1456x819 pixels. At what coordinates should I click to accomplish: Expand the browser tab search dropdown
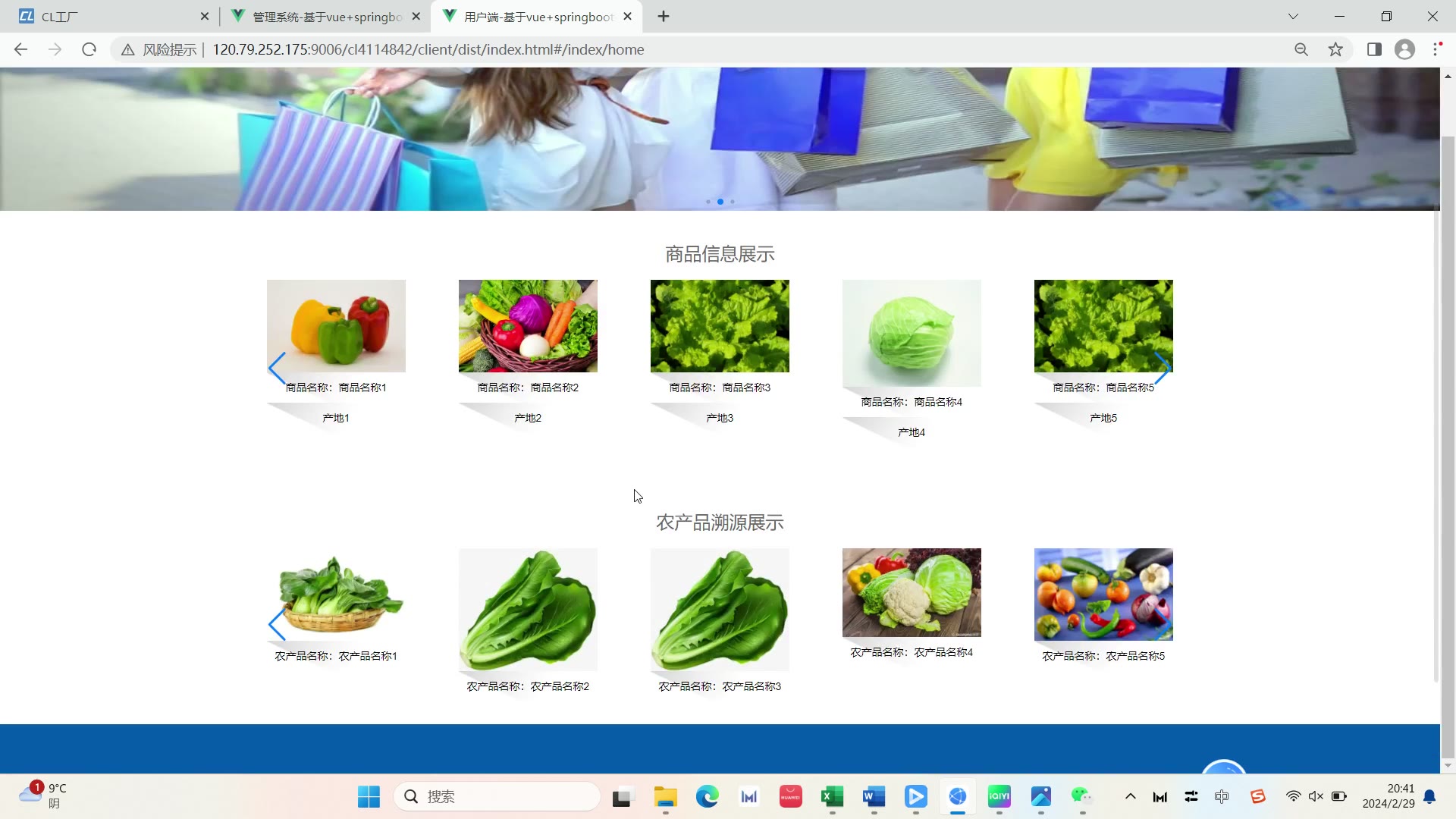1293,16
